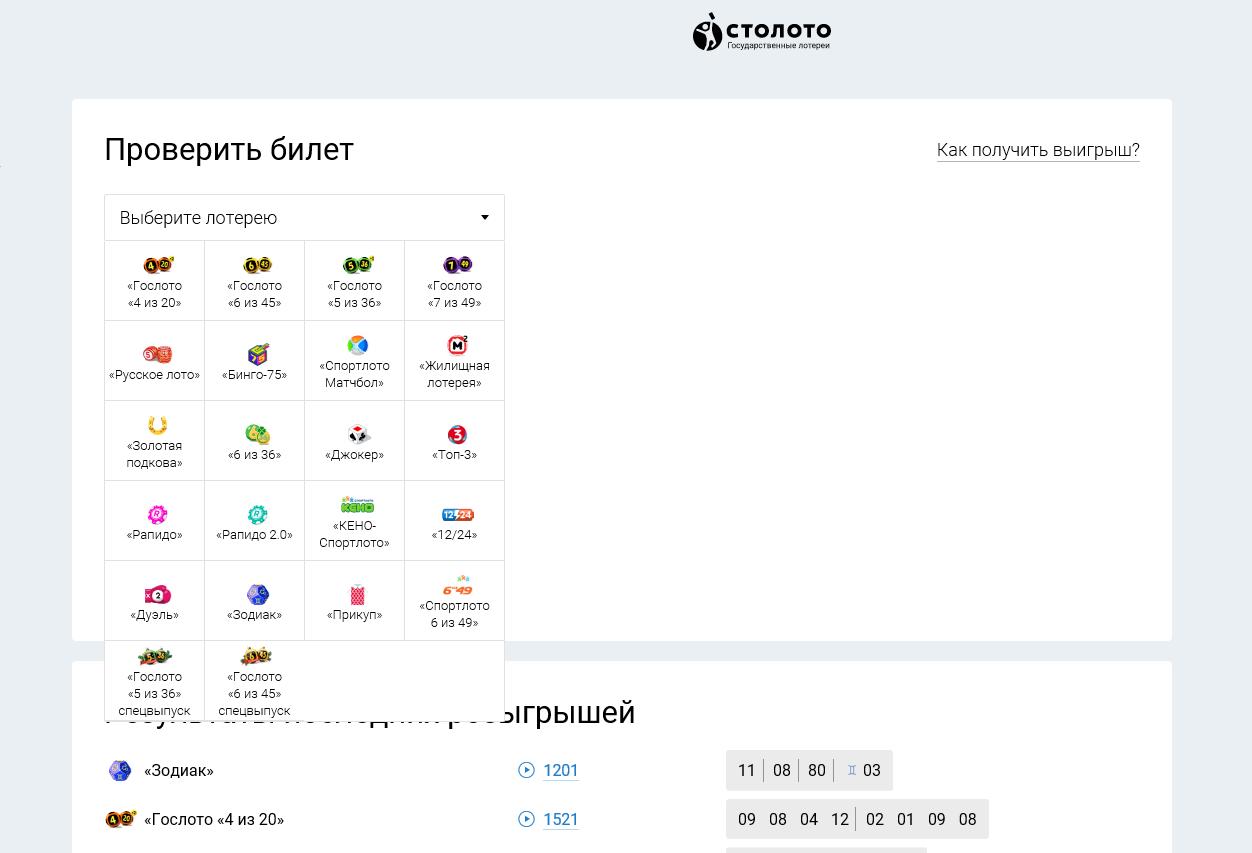
Task: Click the Stoloto logo
Action: (761, 32)
